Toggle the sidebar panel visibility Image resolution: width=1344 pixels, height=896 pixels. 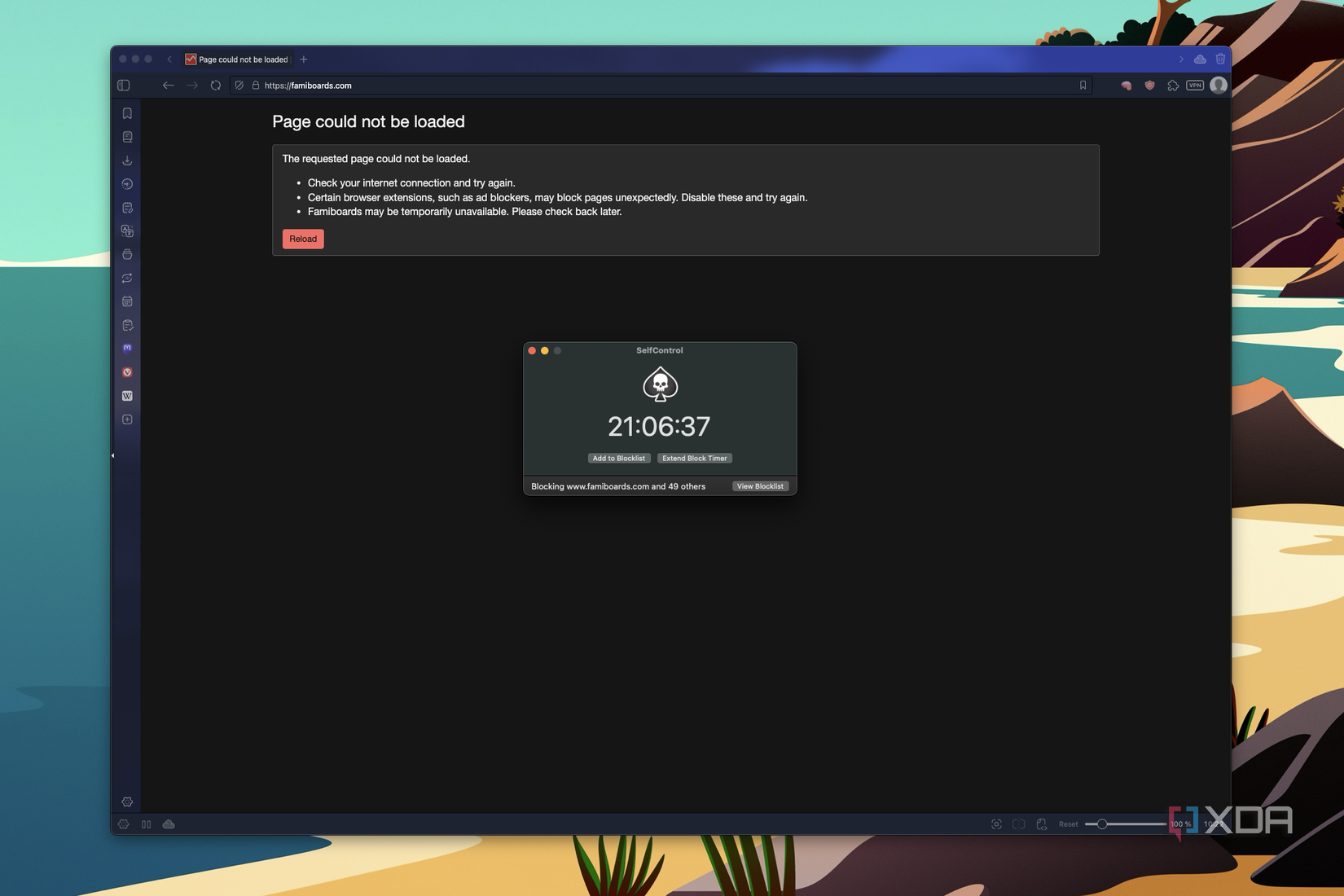[125, 85]
